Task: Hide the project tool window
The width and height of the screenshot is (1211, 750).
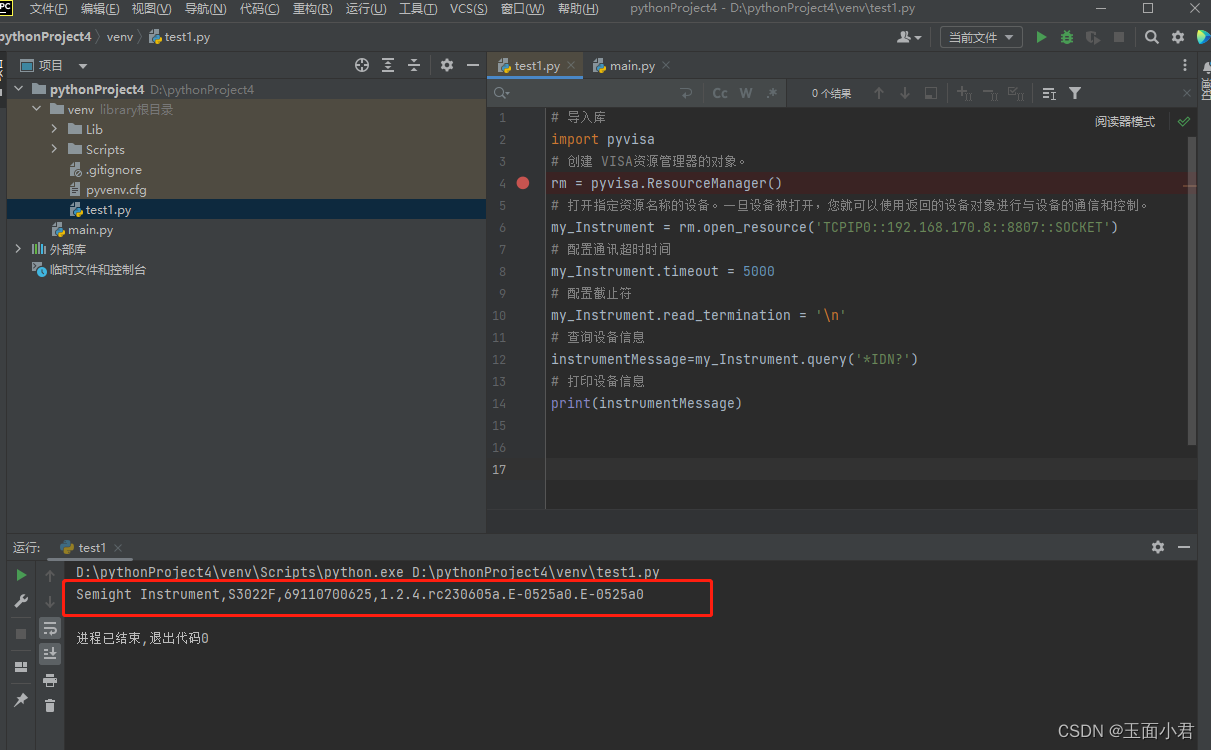Action: 473,65
